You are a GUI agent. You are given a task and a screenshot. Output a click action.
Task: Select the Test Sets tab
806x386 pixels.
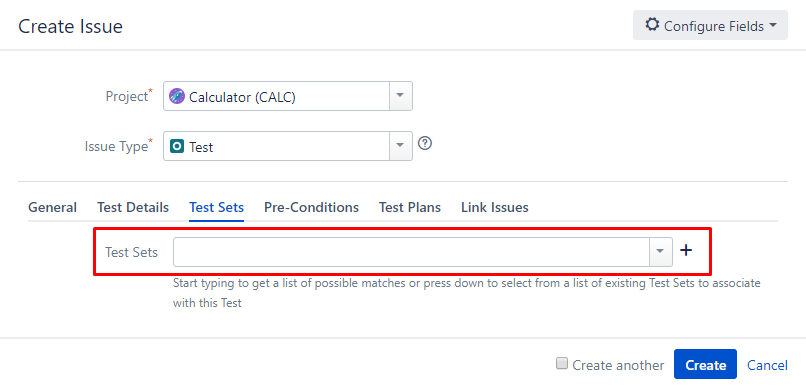[x=216, y=208]
